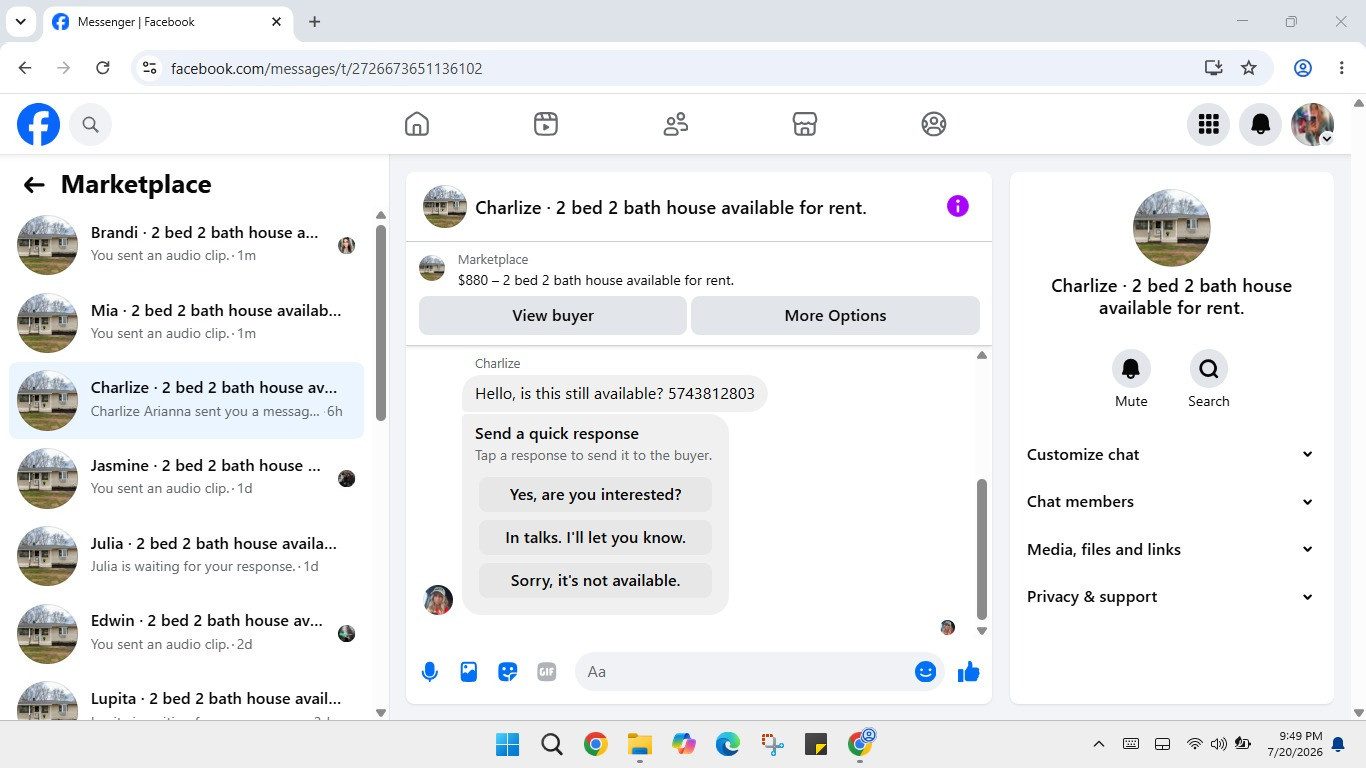Open the Facebook notifications bell
This screenshot has width=1366, height=768.
pyautogui.click(x=1261, y=124)
